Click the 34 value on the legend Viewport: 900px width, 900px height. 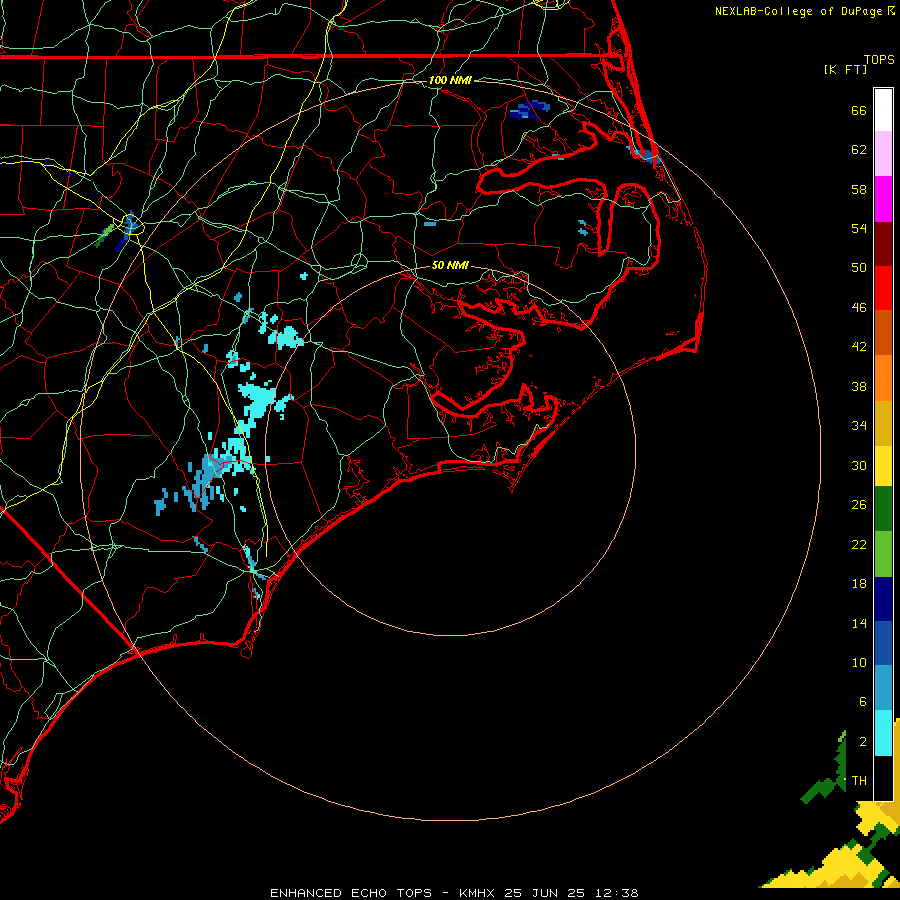(859, 426)
